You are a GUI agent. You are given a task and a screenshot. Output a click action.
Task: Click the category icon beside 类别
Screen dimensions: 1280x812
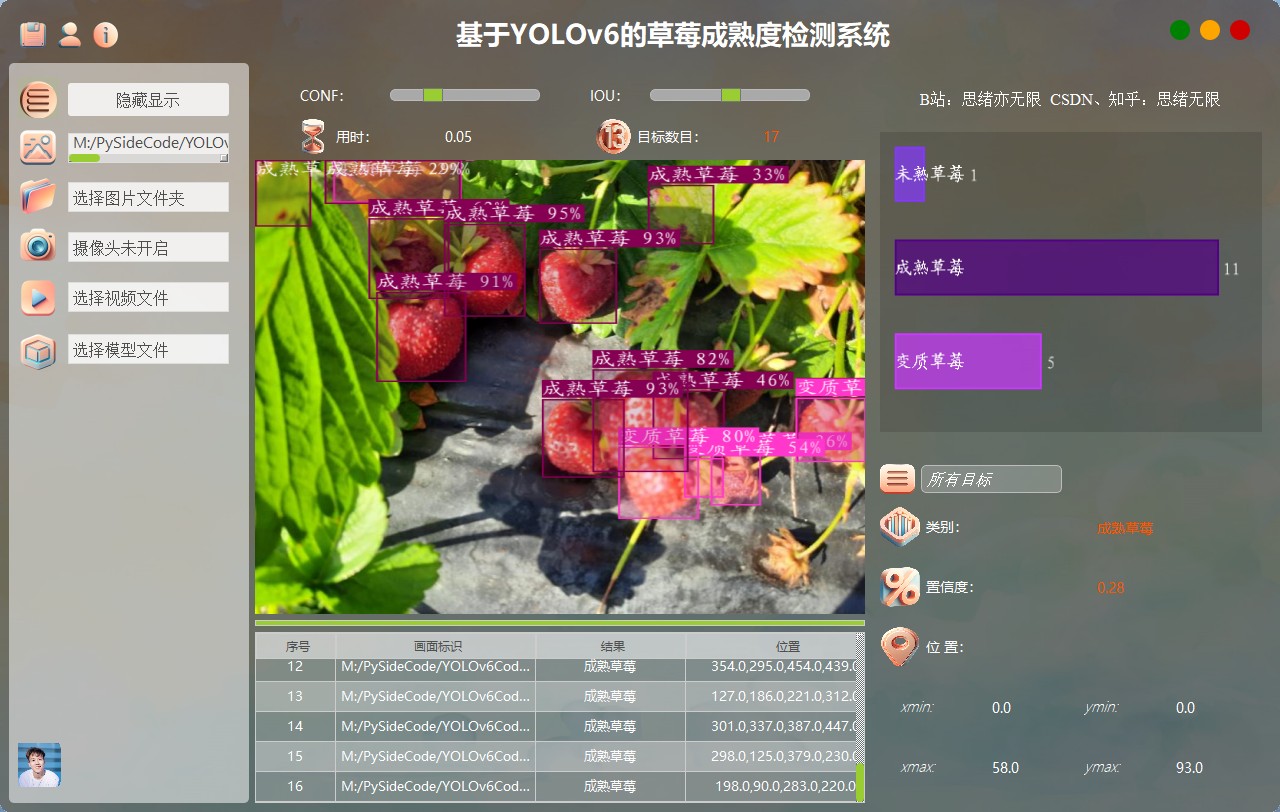899,527
